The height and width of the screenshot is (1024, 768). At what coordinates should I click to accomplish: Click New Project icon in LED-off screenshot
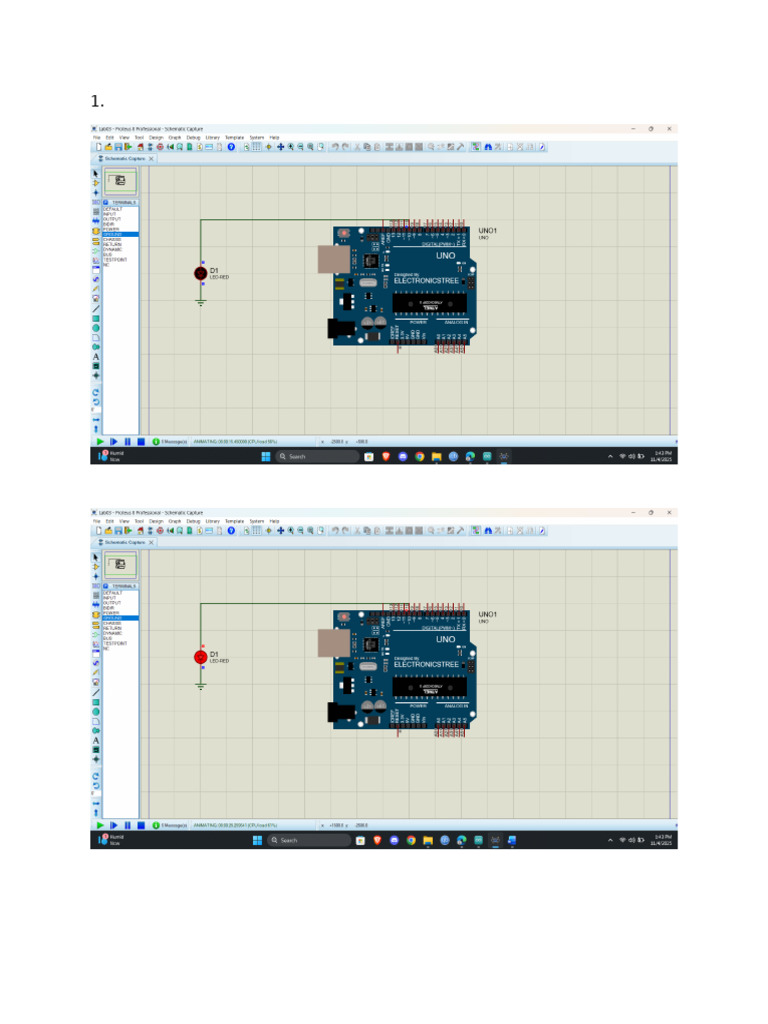(x=99, y=147)
